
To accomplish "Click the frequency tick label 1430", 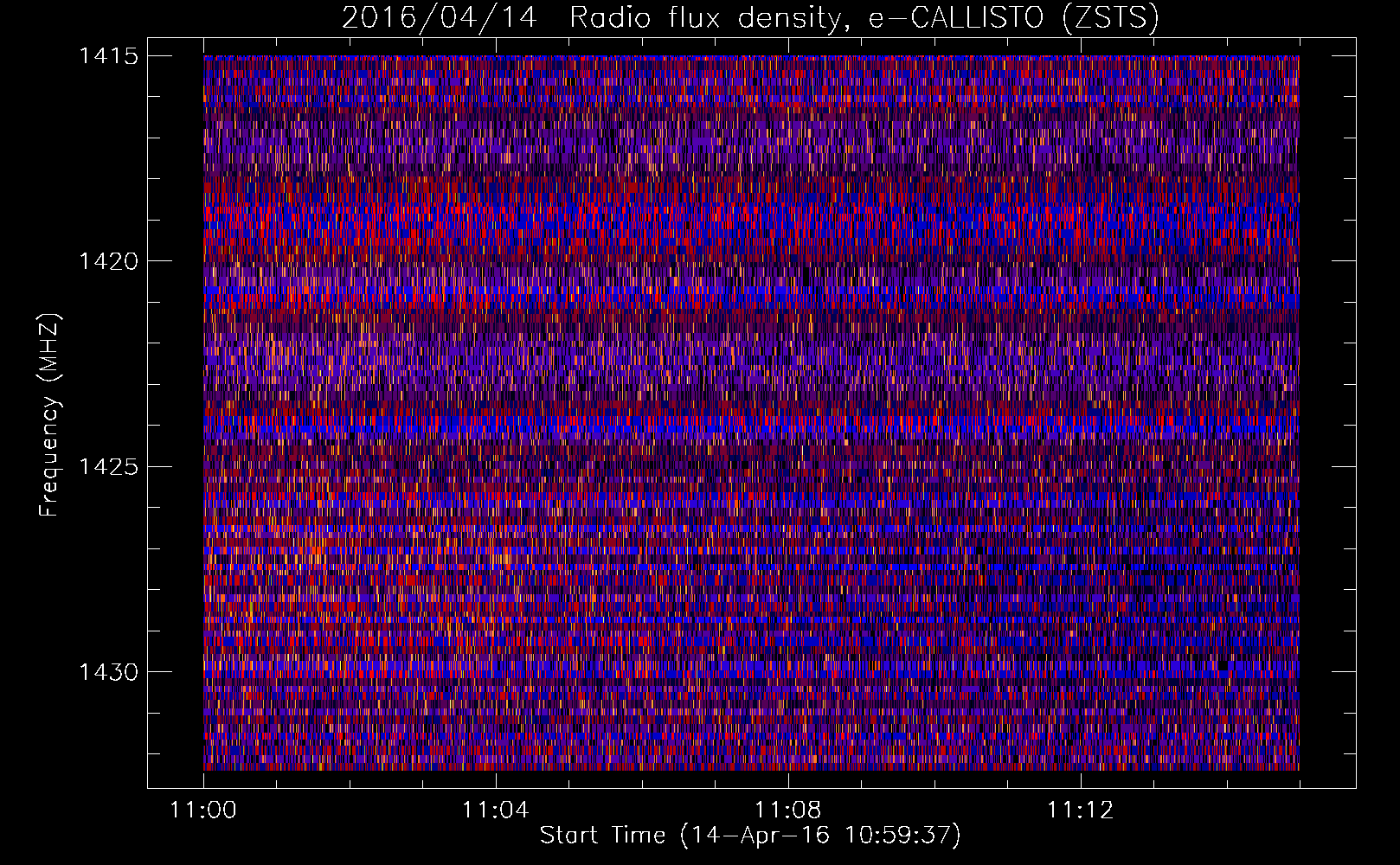I will click(x=108, y=672).
